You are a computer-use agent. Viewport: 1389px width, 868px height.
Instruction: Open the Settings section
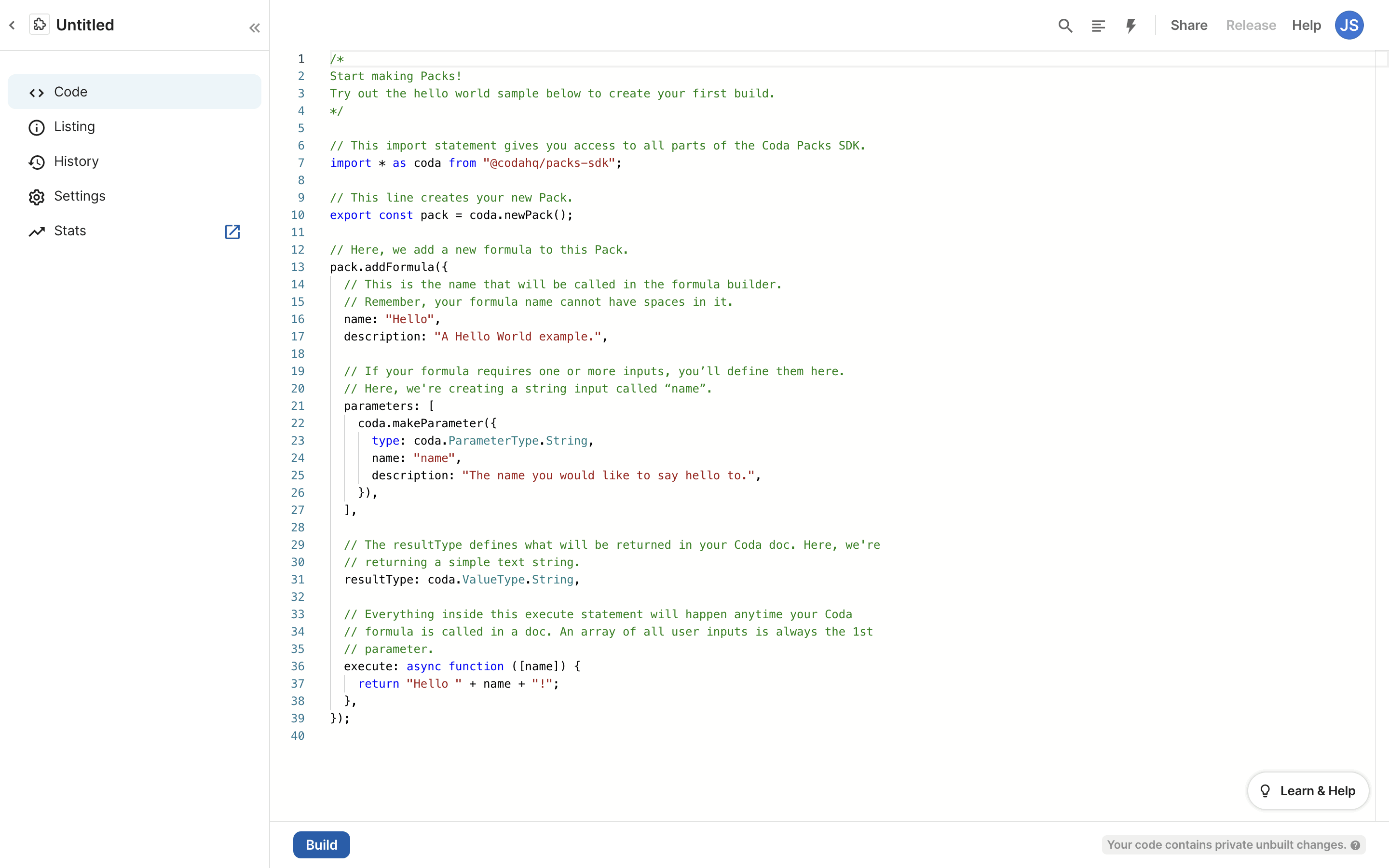(80, 196)
